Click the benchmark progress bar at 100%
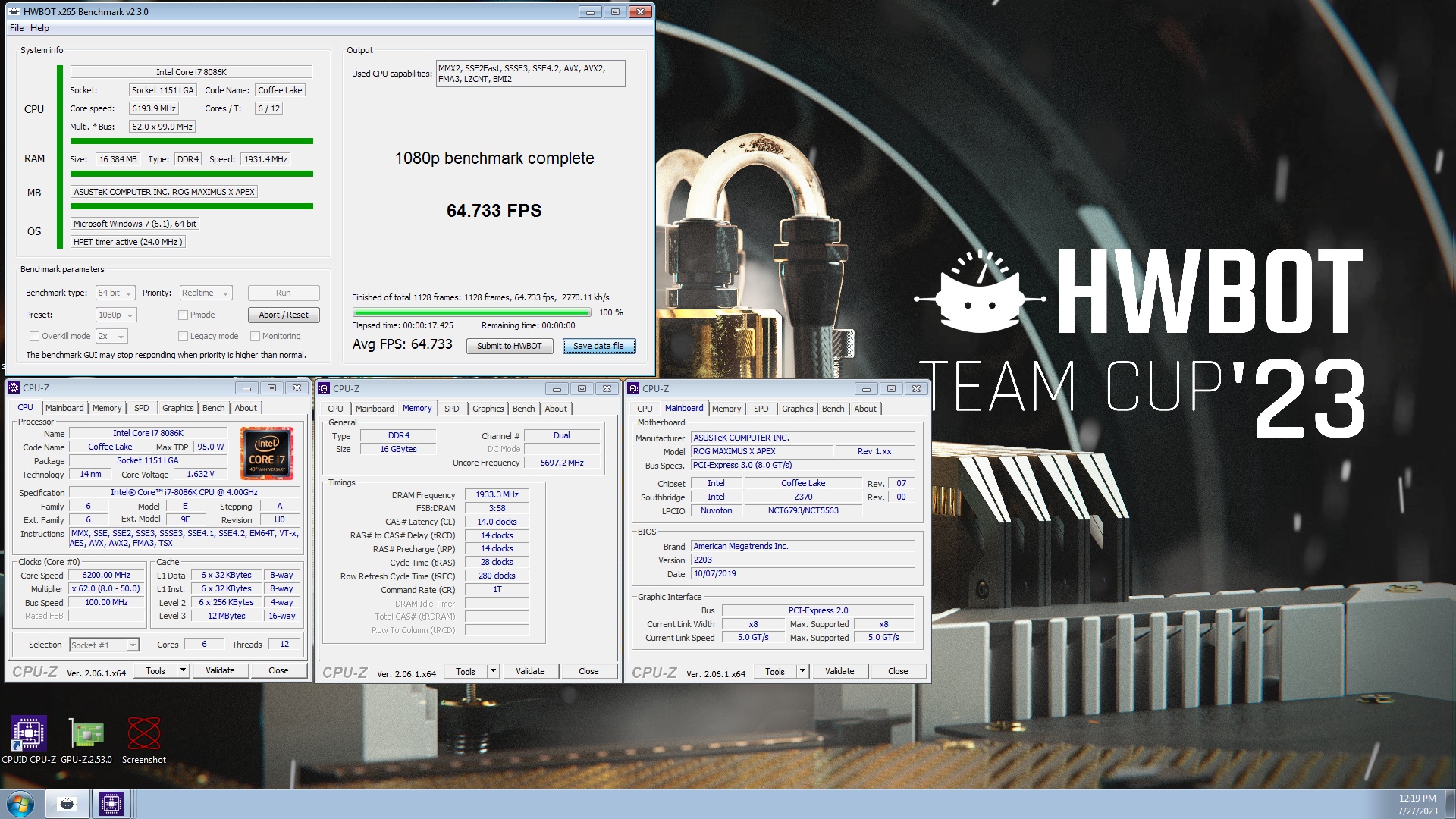 point(472,312)
